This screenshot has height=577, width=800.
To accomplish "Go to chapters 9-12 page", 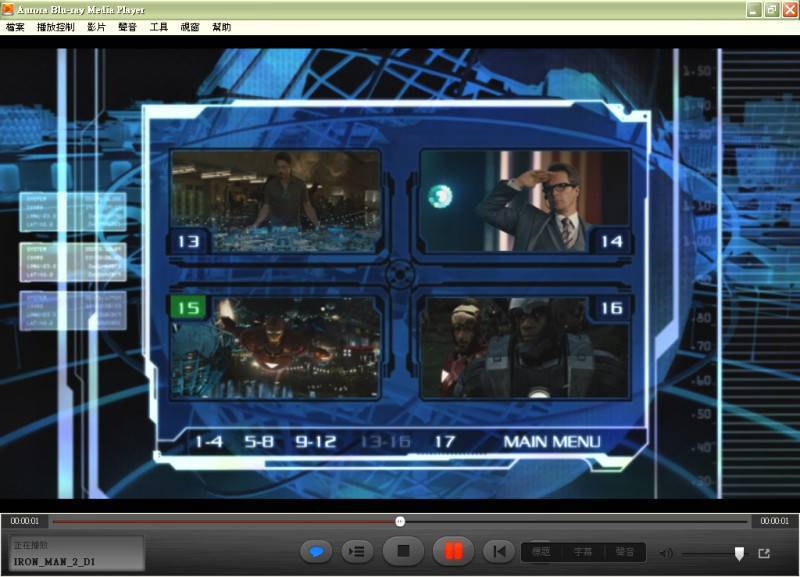I will tap(316, 441).
